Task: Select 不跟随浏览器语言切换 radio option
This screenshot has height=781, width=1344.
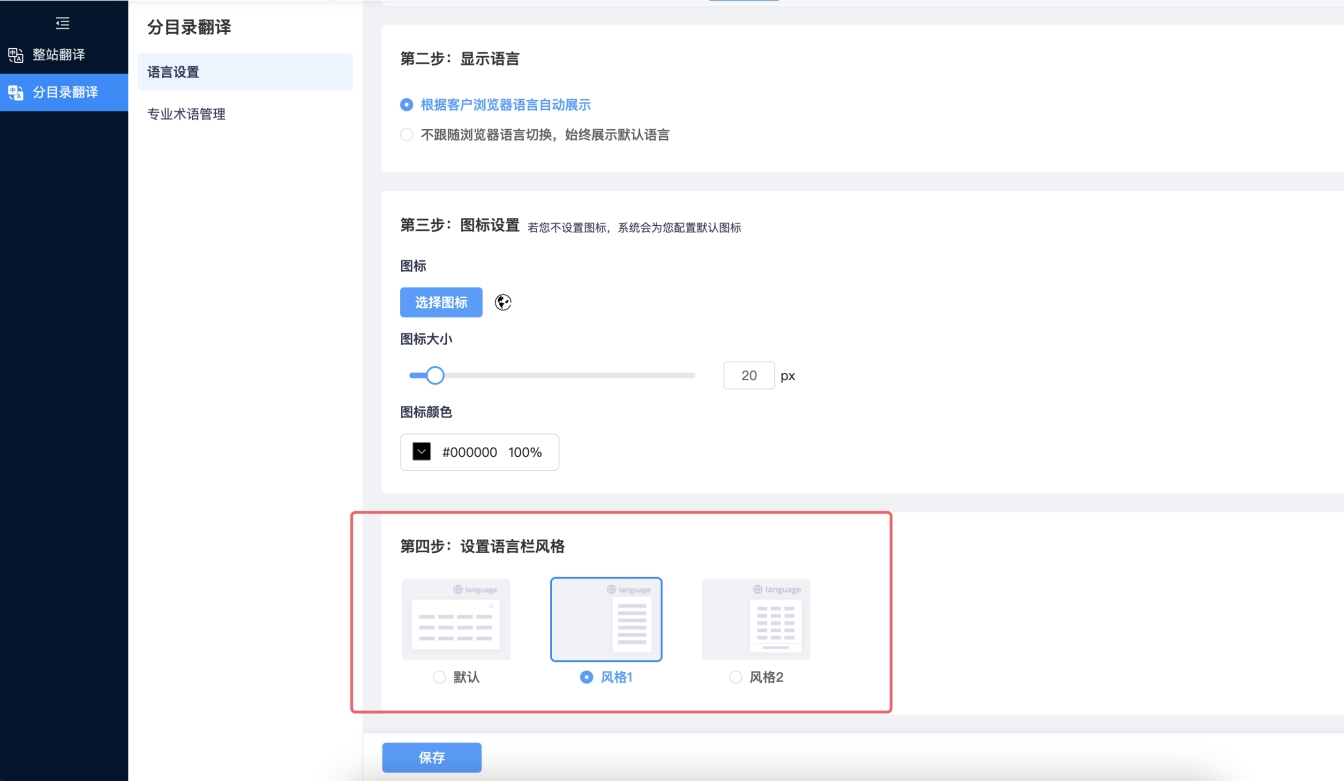Action: pyautogui.click(x=407, y=135)
